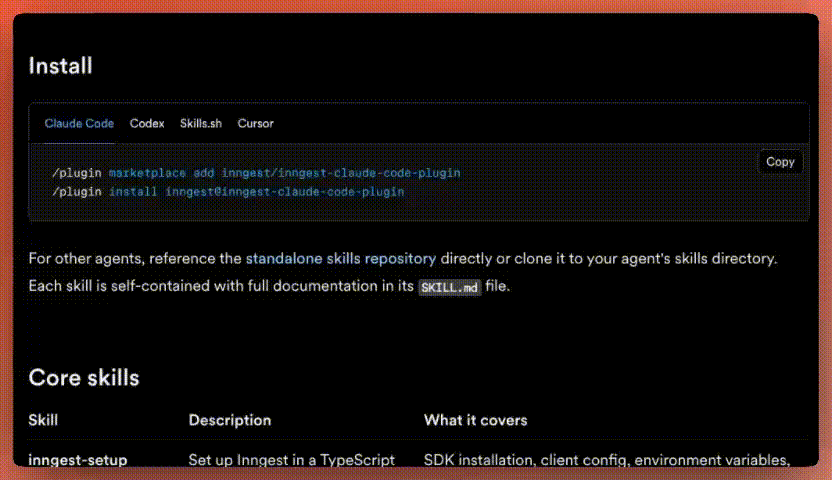Click the "/plugin marketplace add" command line
This screenshot has height=480, width=832.
click(256, 173)
